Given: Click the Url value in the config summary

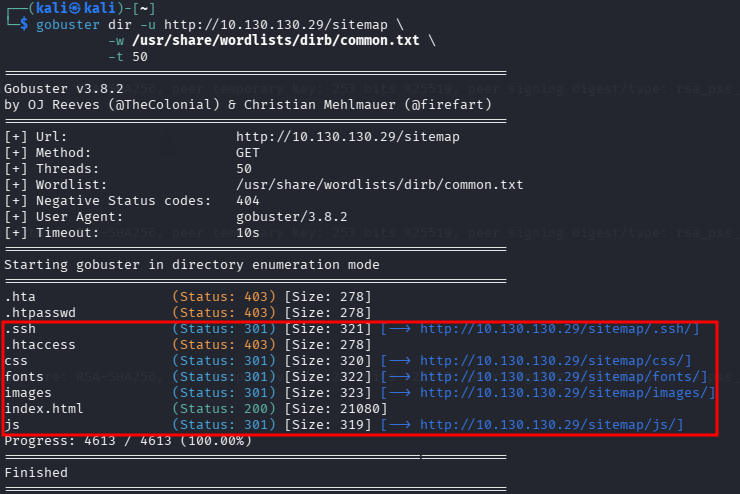Looking at the screenshot, I should [x=348, y=137].
